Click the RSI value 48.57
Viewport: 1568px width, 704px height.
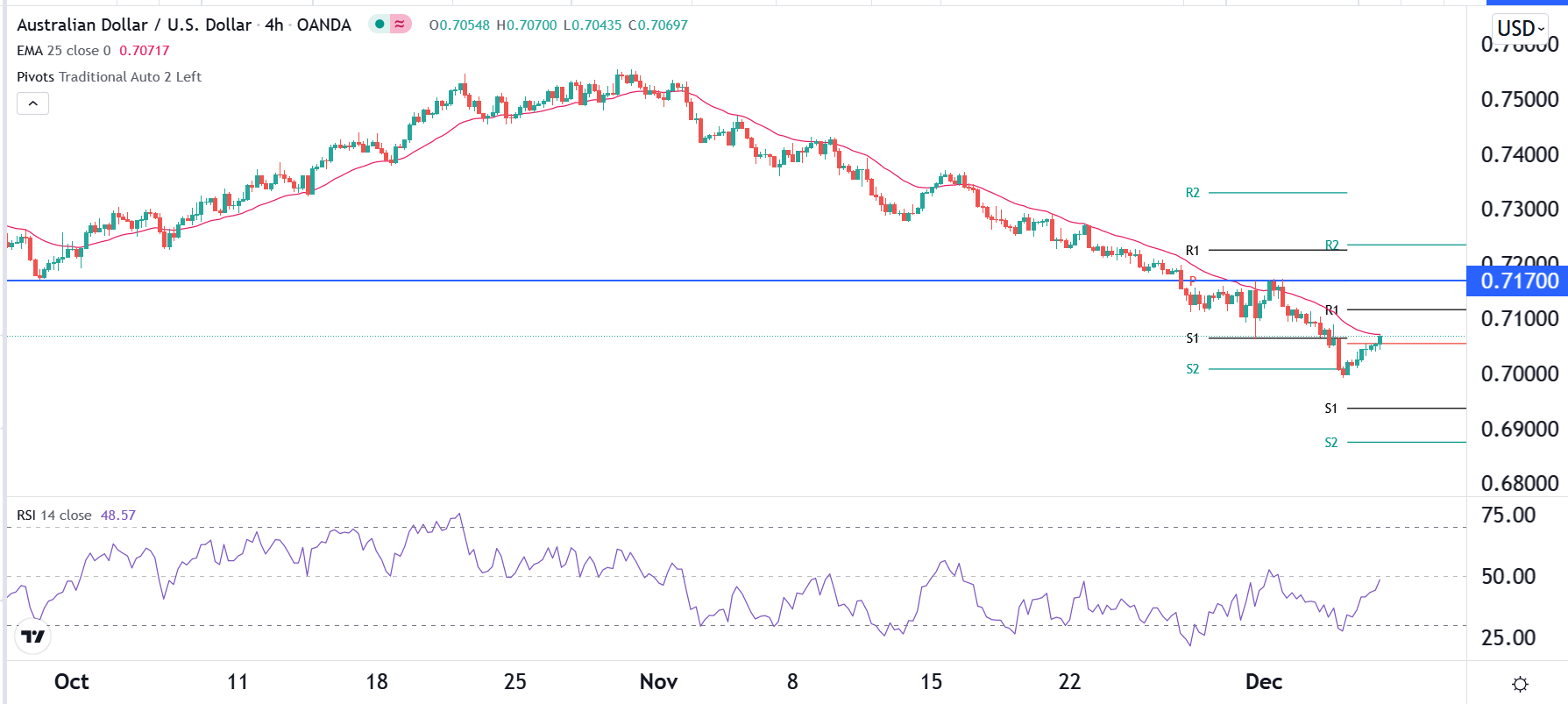coord(118,516)
